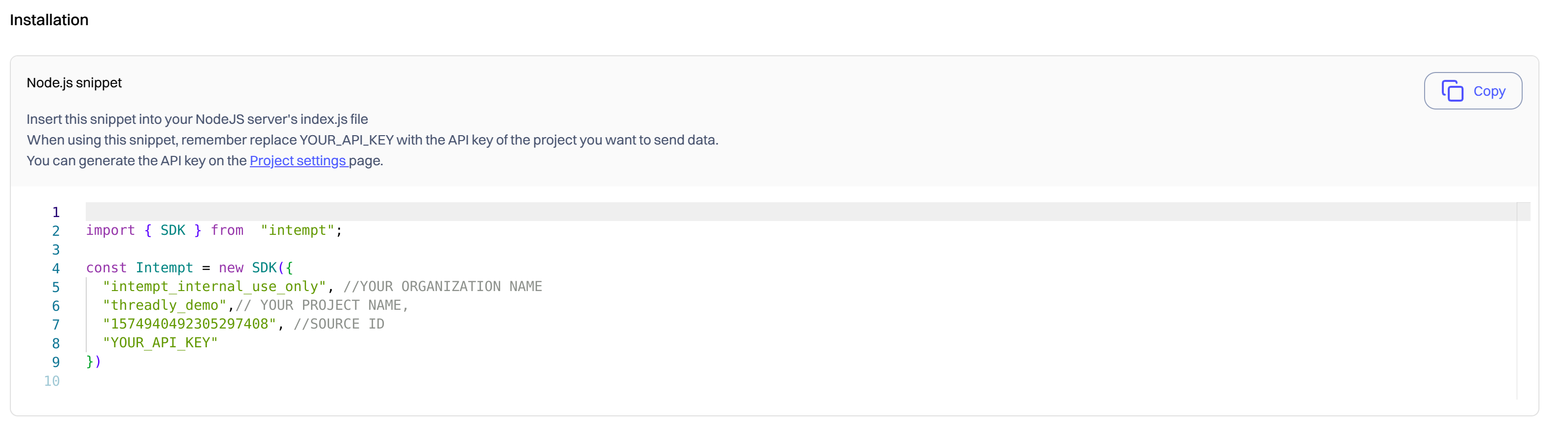Click line number 10 in code gutter
The width and height of the screenshot is (1568, 442).
pyautogui.click(x=52, y=381)
